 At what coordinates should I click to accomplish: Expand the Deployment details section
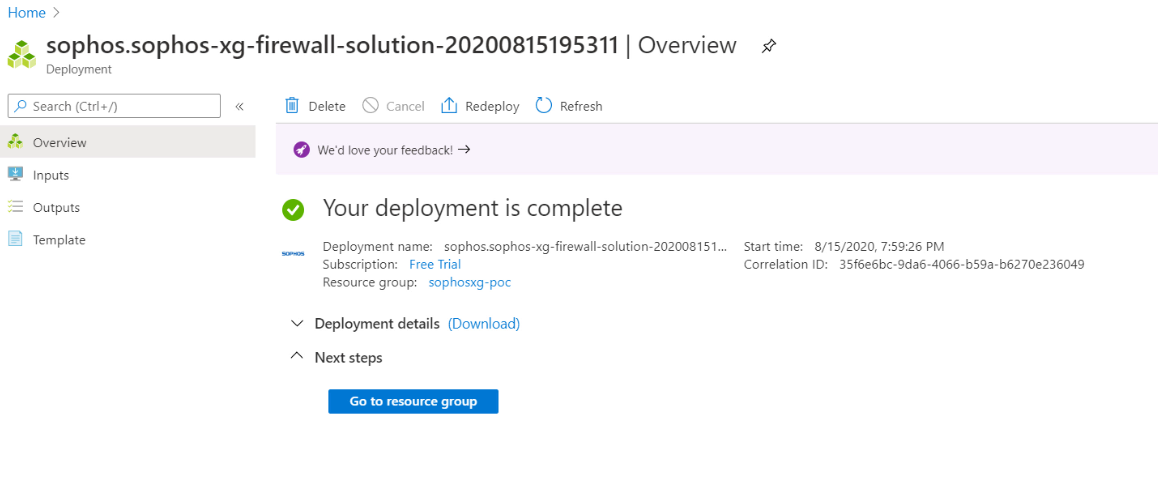pos(296,324)
